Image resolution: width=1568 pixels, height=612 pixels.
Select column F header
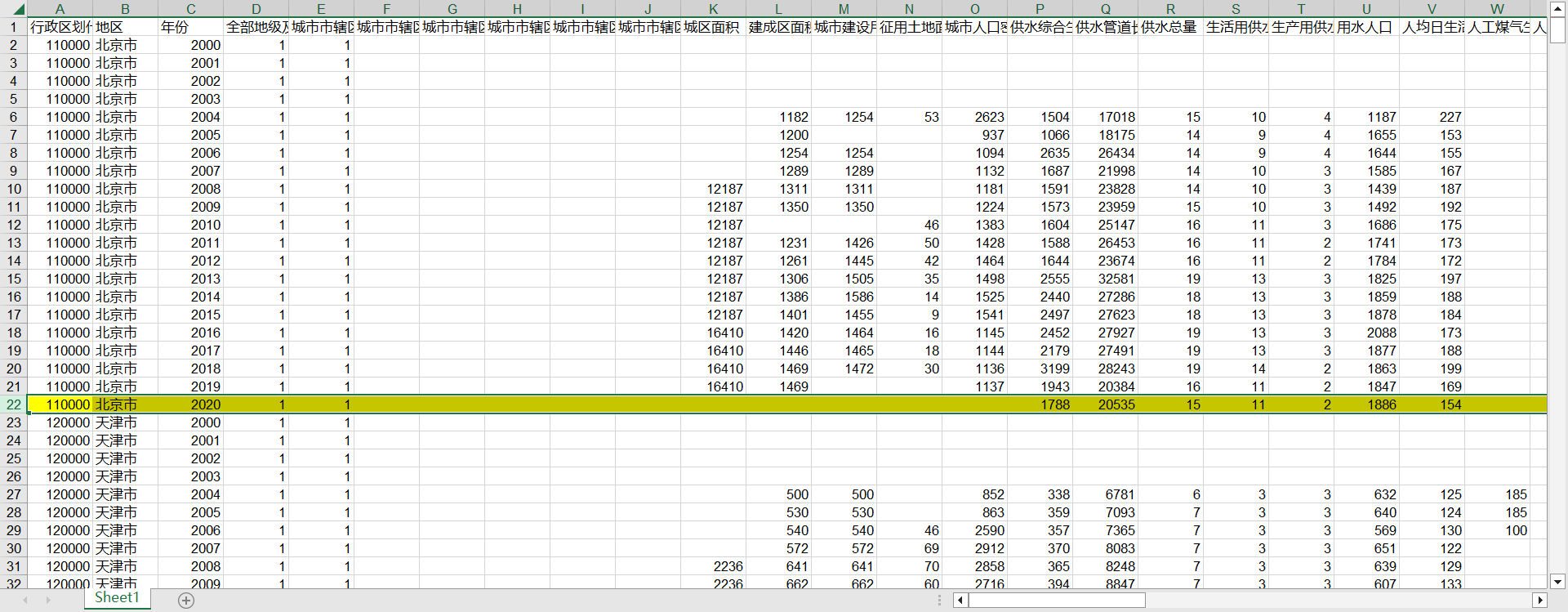(386, 9)
